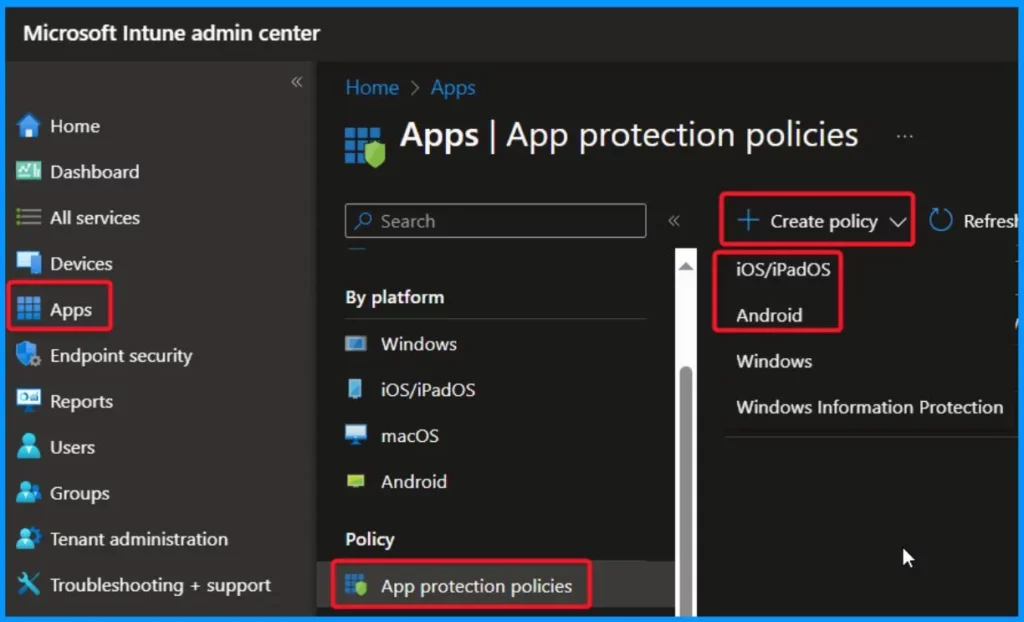Click the iOS/iPadOS platform device icon
The image size is (1024, 622).
(x=355, y=389)
